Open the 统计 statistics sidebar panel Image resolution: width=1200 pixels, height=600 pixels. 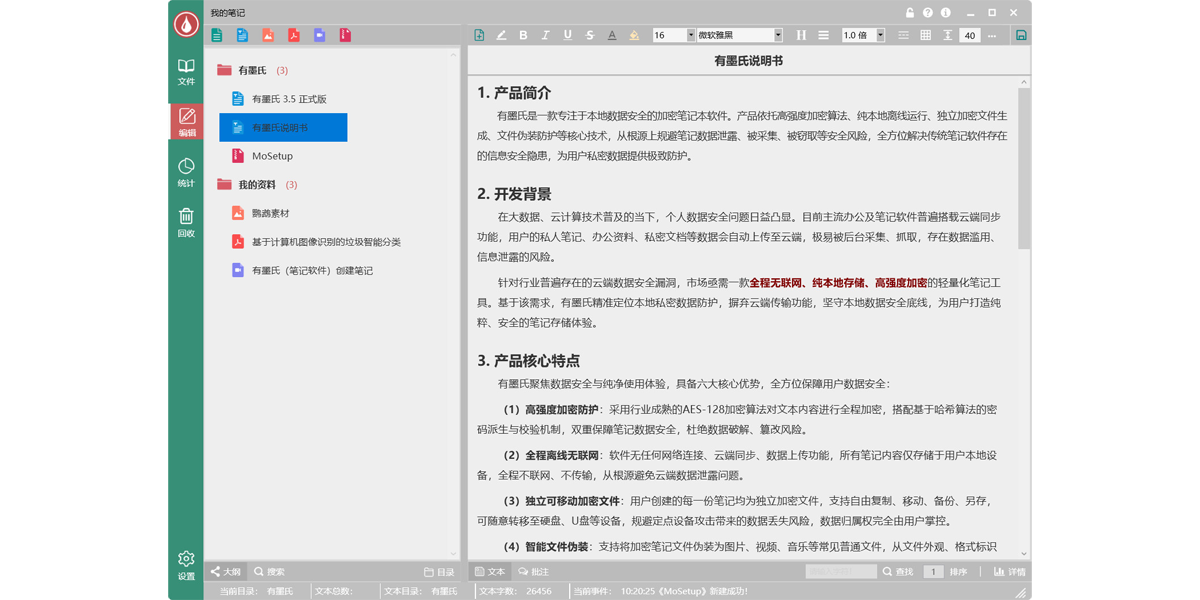tap(186, 172)
